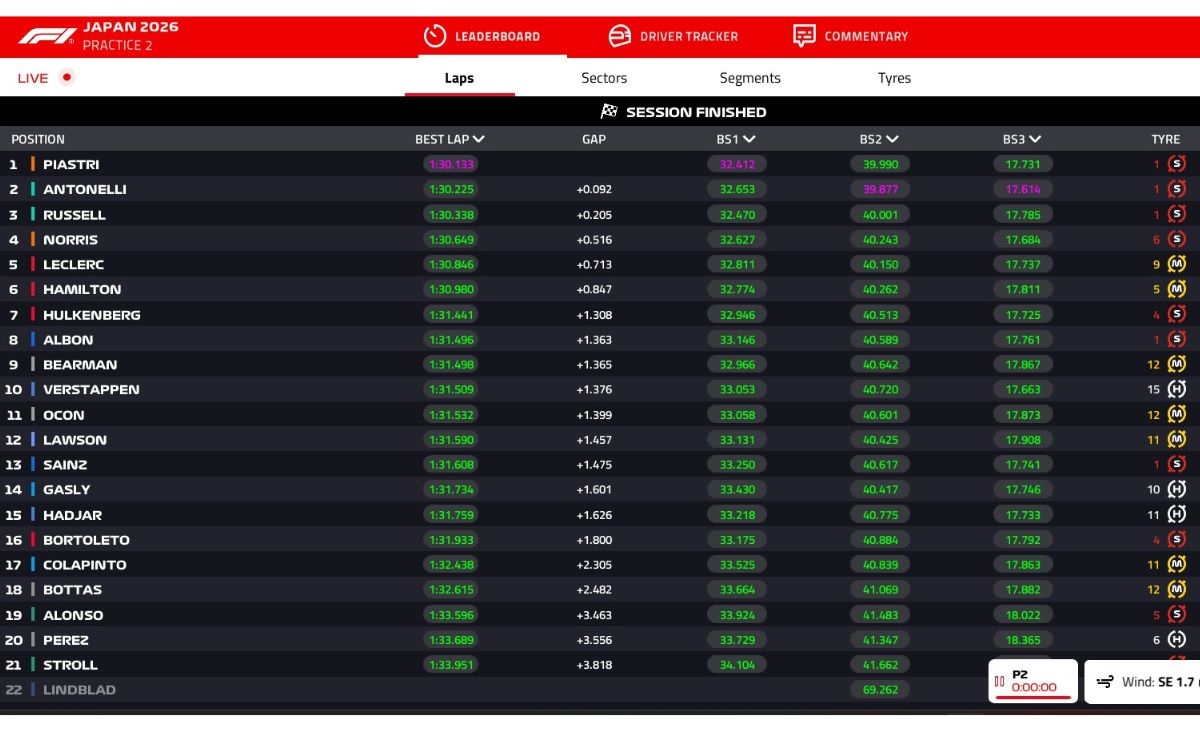Open the Tyres tab

(x=894, y=78)
